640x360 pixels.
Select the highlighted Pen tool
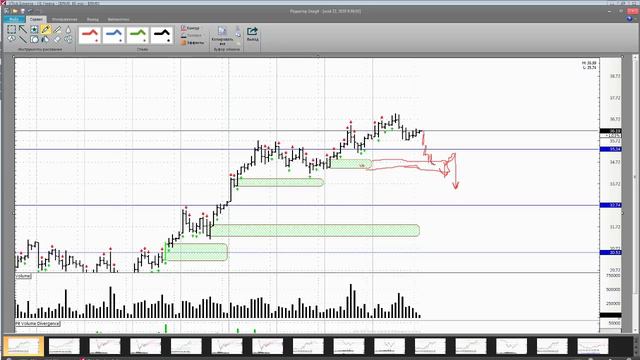coord(46,29)
